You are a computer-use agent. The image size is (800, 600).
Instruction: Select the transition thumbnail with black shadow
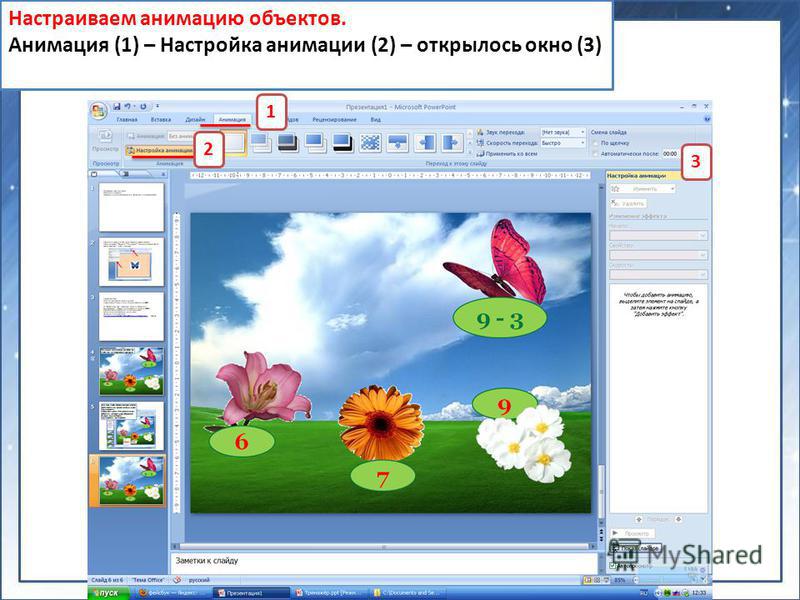tap(342, 142)
